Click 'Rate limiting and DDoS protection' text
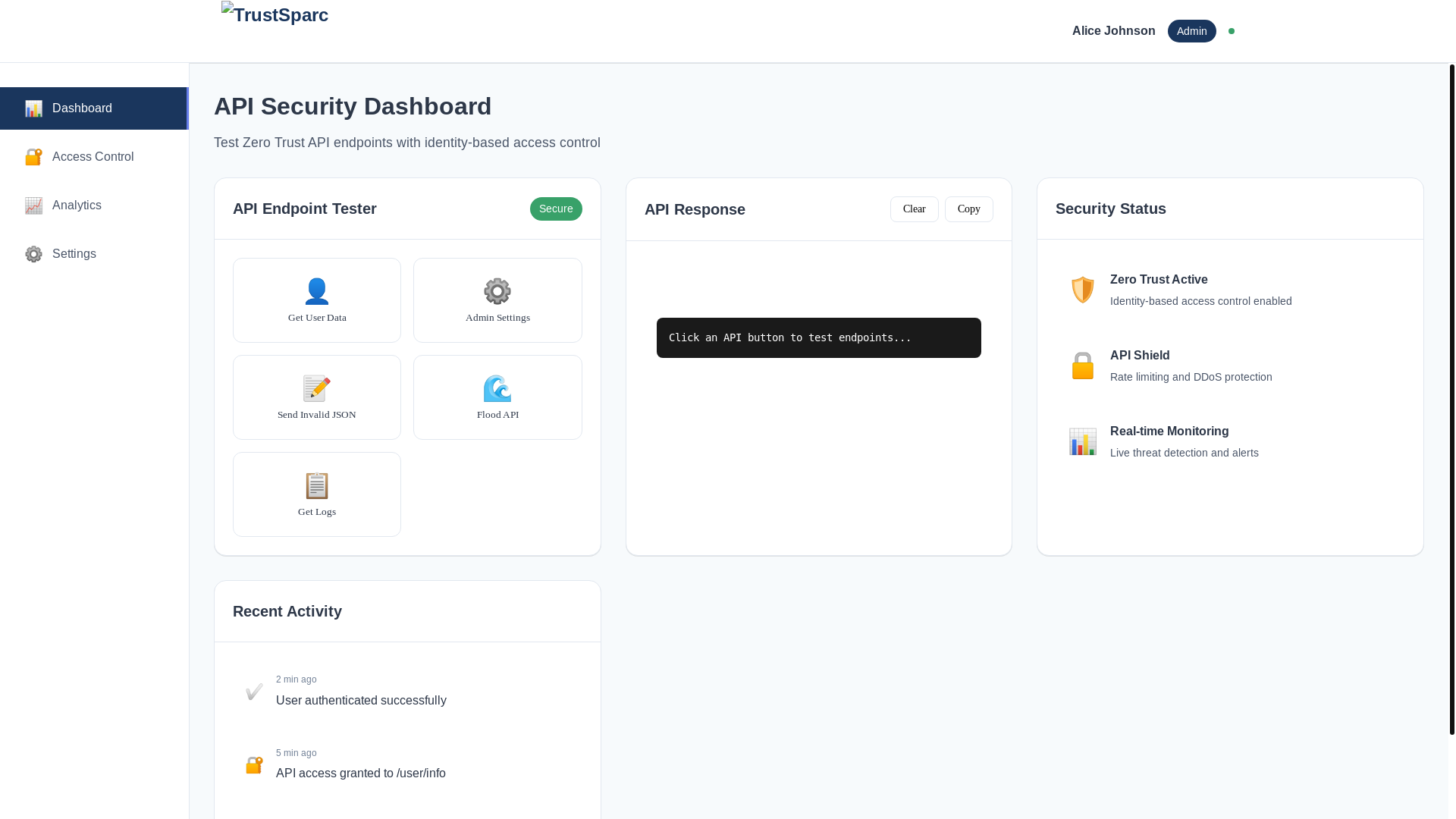The width and height of the screenshot is (1456, 819). [x=1191, y=377]
